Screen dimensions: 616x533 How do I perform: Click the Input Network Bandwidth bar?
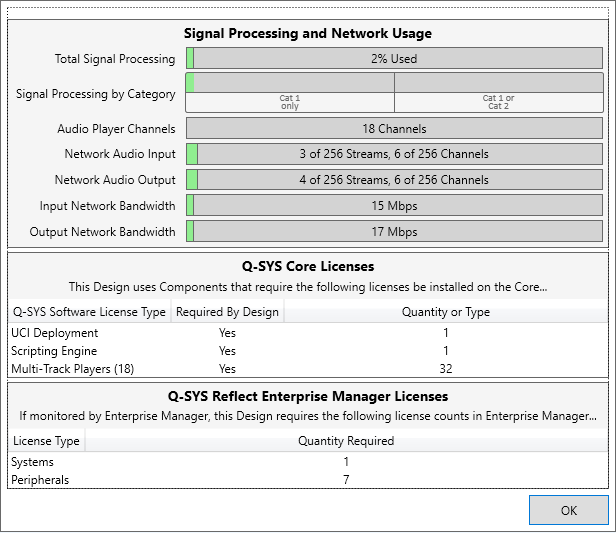pos(394,206)
